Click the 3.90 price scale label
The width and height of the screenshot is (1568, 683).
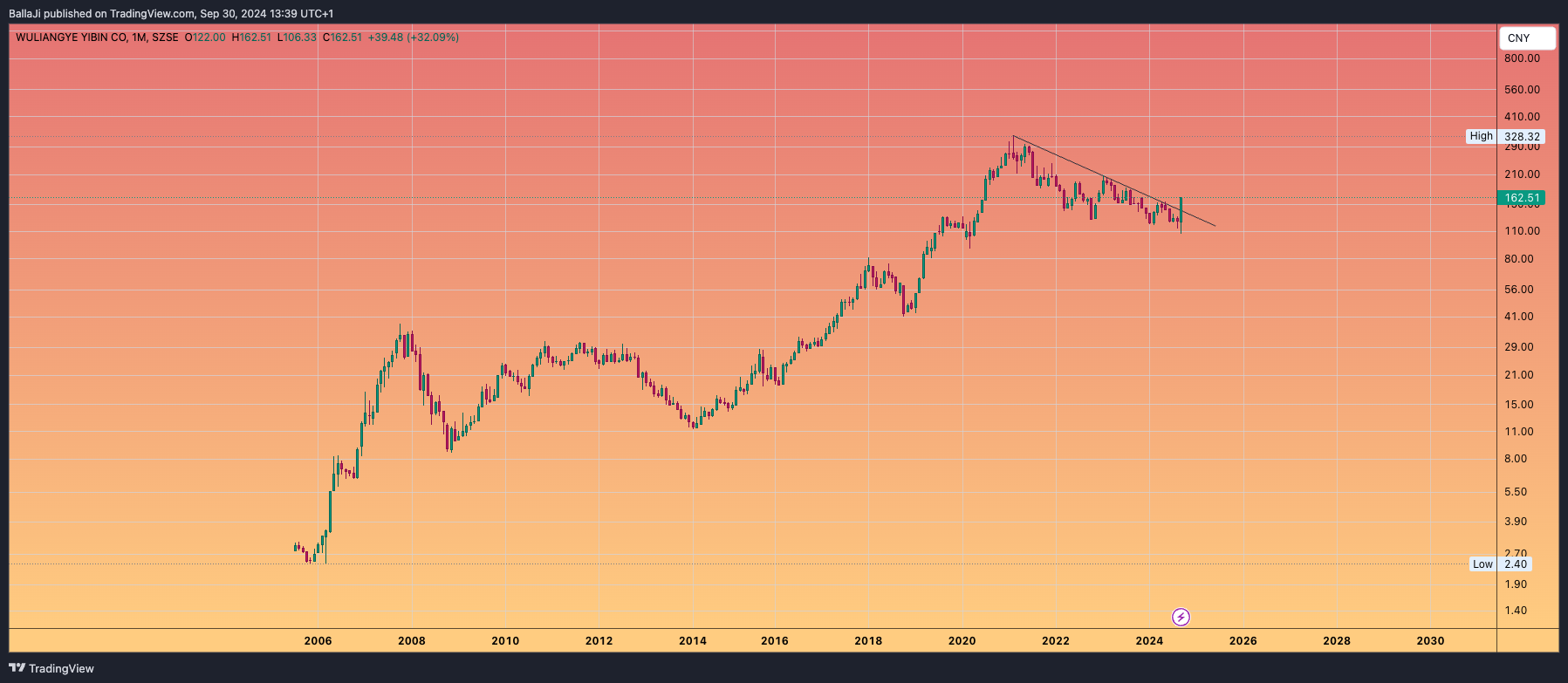1516,522
